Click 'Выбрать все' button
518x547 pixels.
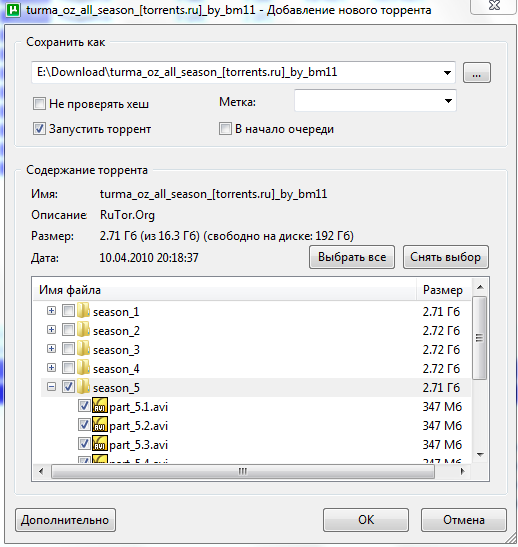(x=352, y=257)
